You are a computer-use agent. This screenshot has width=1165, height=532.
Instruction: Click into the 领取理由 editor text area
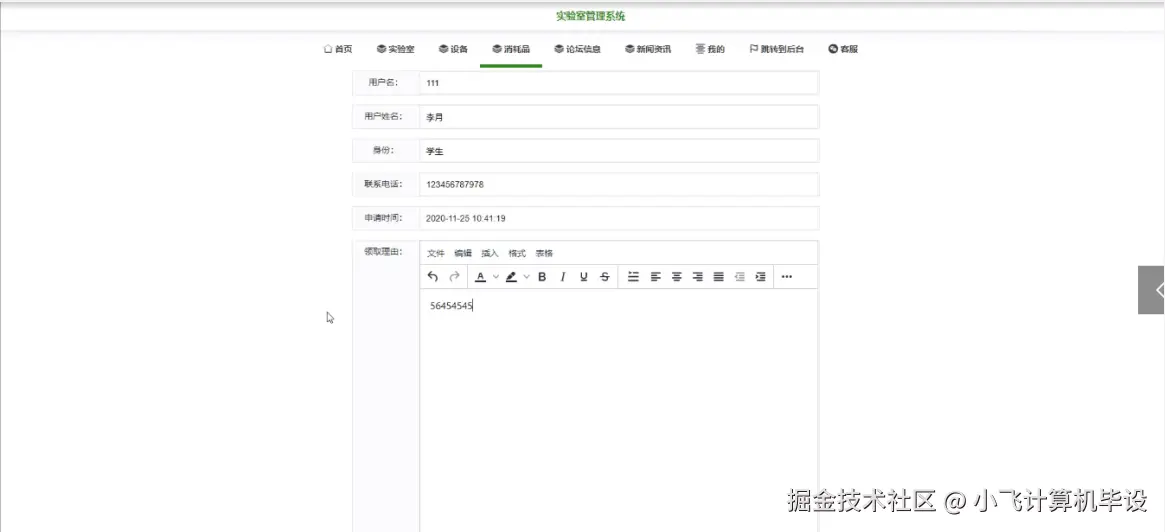pos(619,410)
